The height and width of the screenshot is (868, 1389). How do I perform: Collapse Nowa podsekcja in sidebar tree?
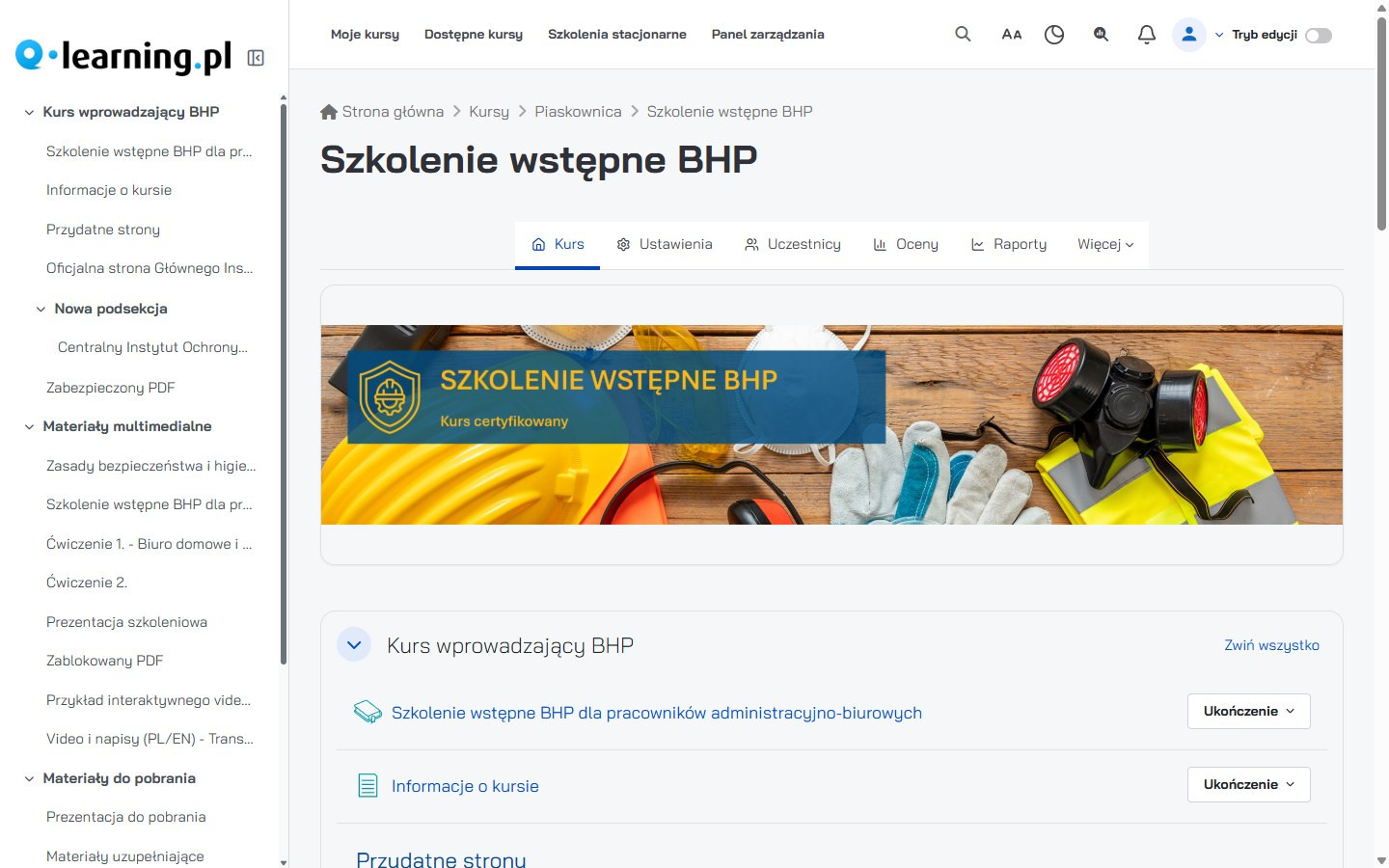point(41,310)
